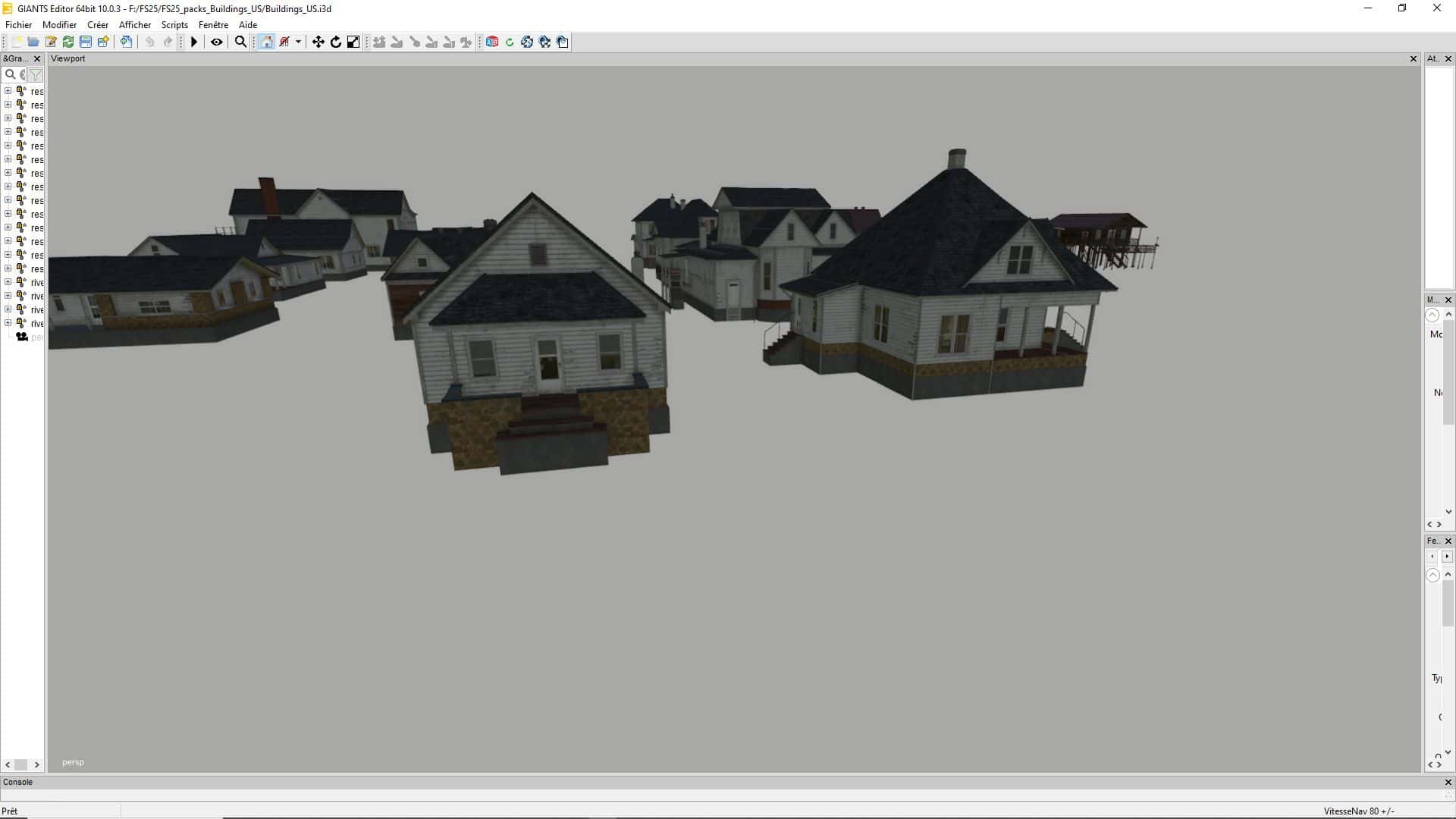The height and width of the screenshot is (819, 1456).
Task: Open the Scripts menu
Action: pos(174,24)
